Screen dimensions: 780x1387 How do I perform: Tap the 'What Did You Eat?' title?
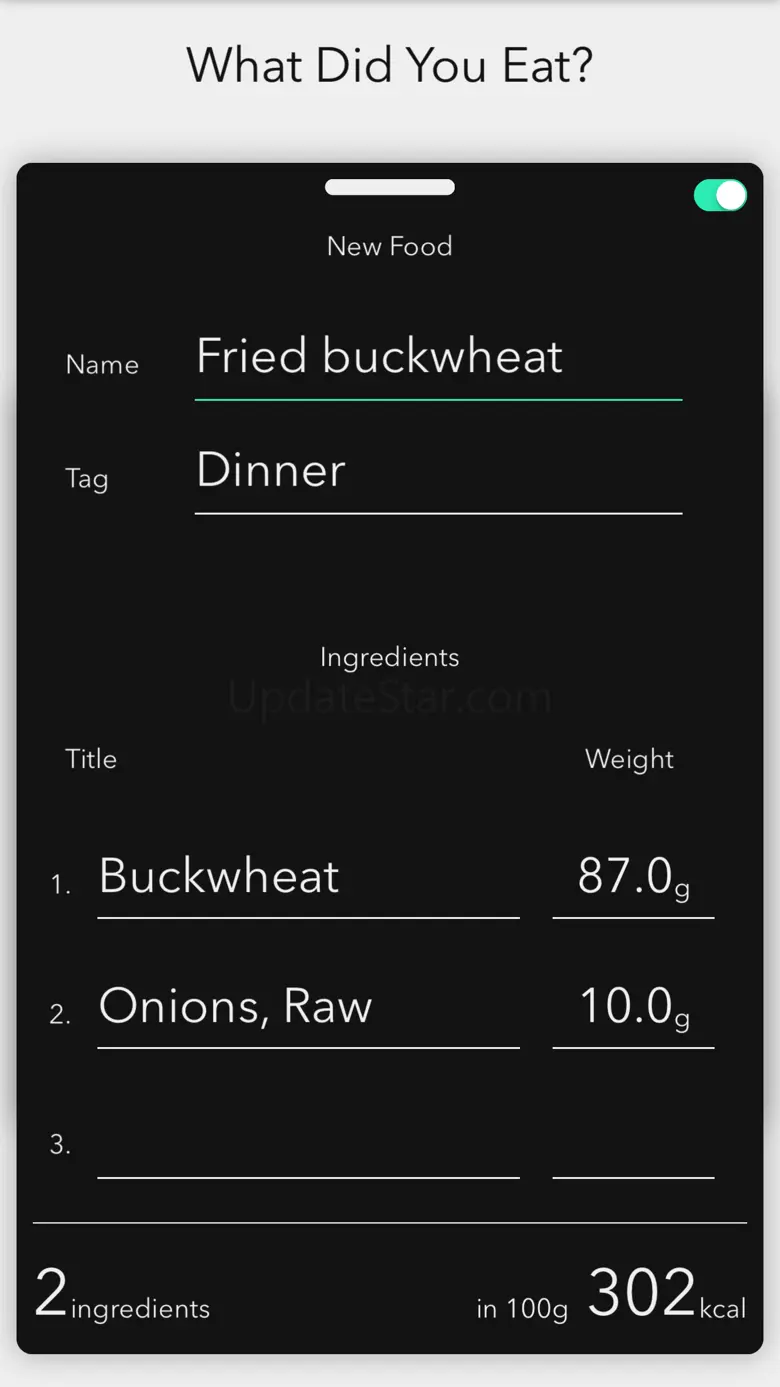point(390,66)
